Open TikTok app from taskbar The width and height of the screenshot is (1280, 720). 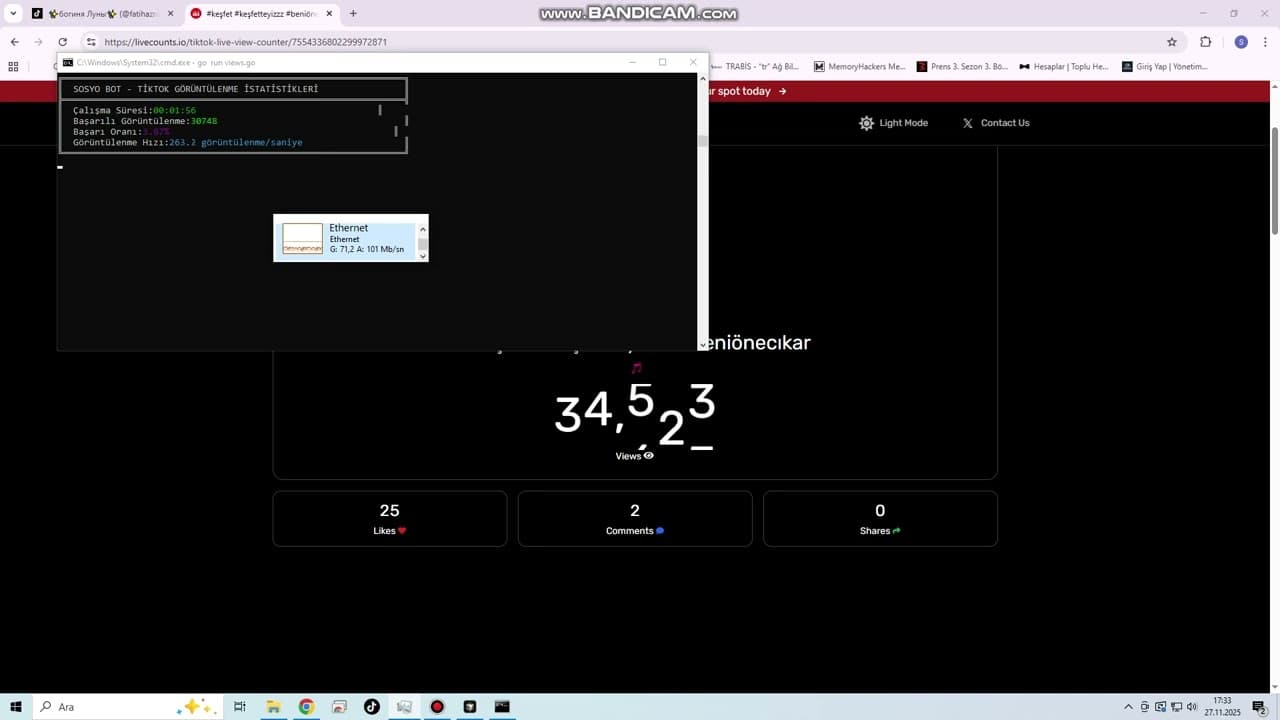pyautogui.click(x=371, y=707)
